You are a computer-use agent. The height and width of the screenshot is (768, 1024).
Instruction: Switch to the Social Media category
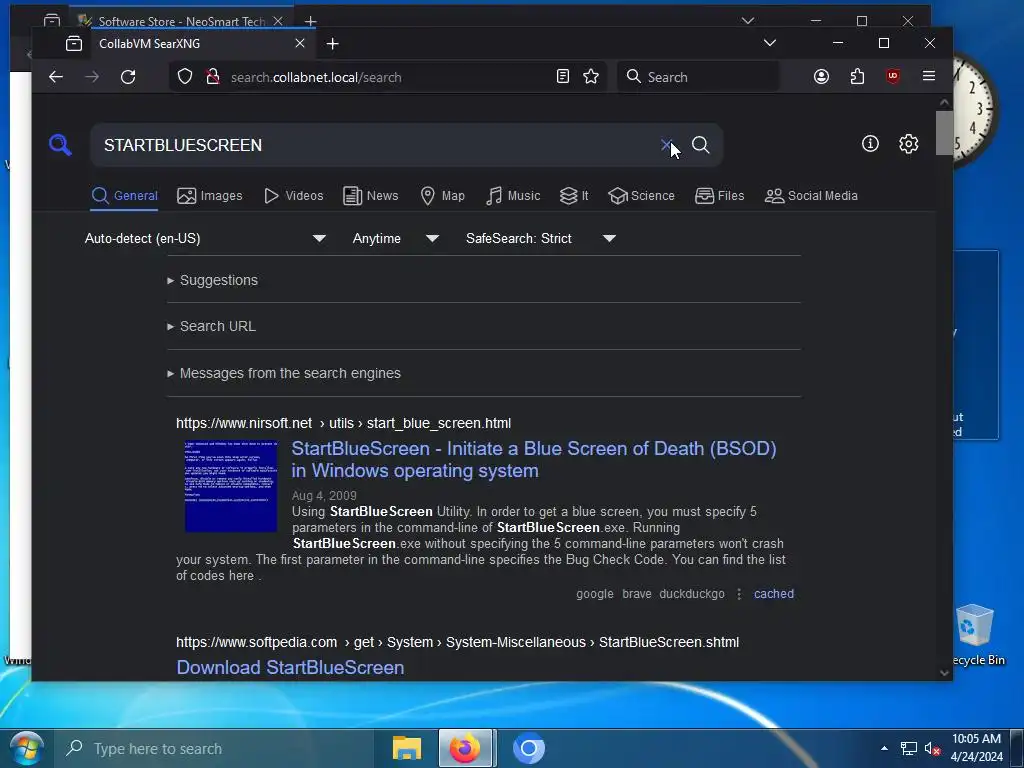coord(811,196)
